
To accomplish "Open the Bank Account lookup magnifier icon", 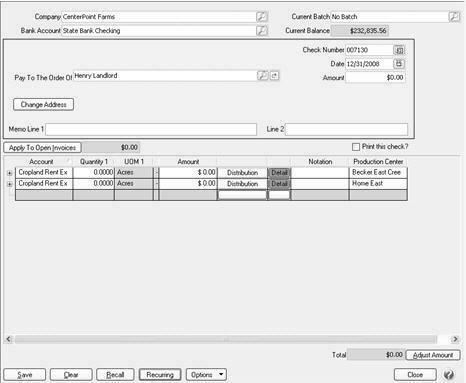I will pos(262,31).
